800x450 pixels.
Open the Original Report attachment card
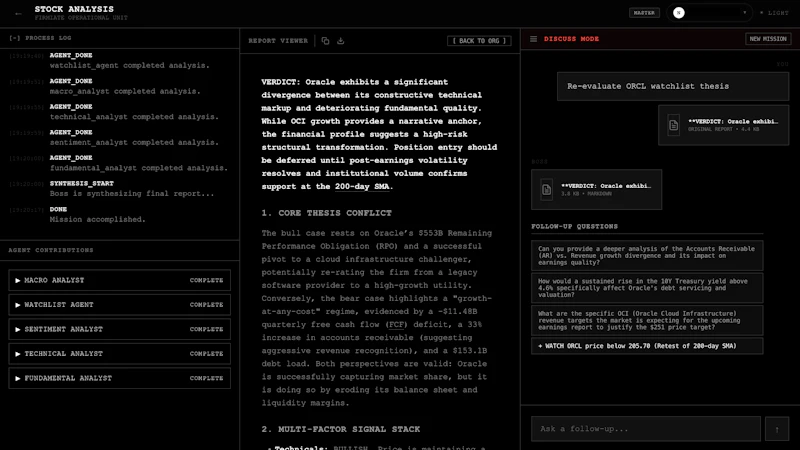pos(723,125)
